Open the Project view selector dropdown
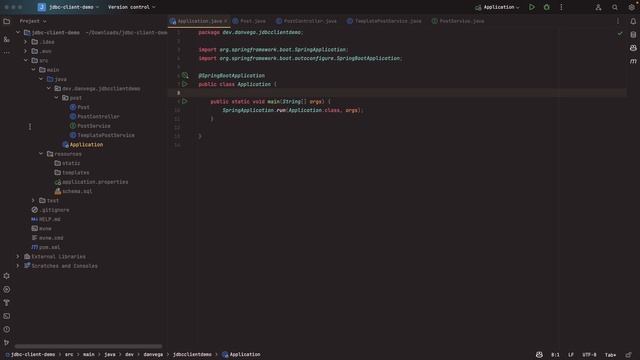Viewport: 640px width, 360px height. tap(33, 21)
